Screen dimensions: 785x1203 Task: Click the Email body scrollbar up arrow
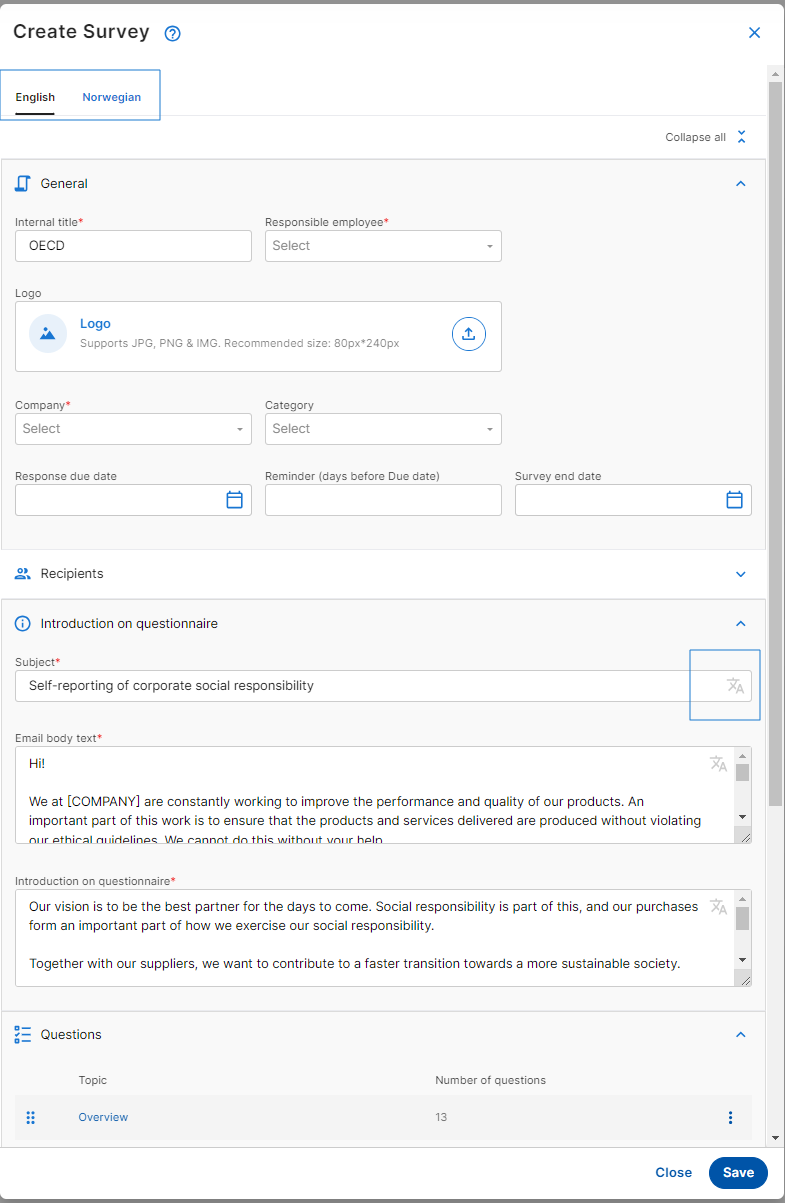point(742,755)
